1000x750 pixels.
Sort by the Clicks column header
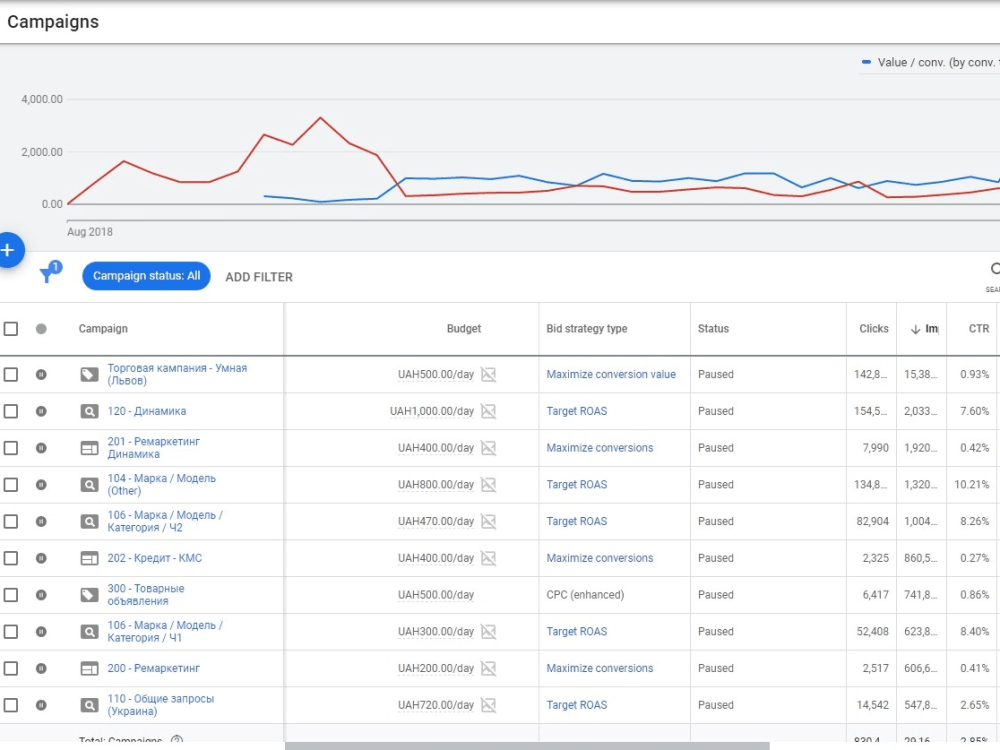(874, 328)
